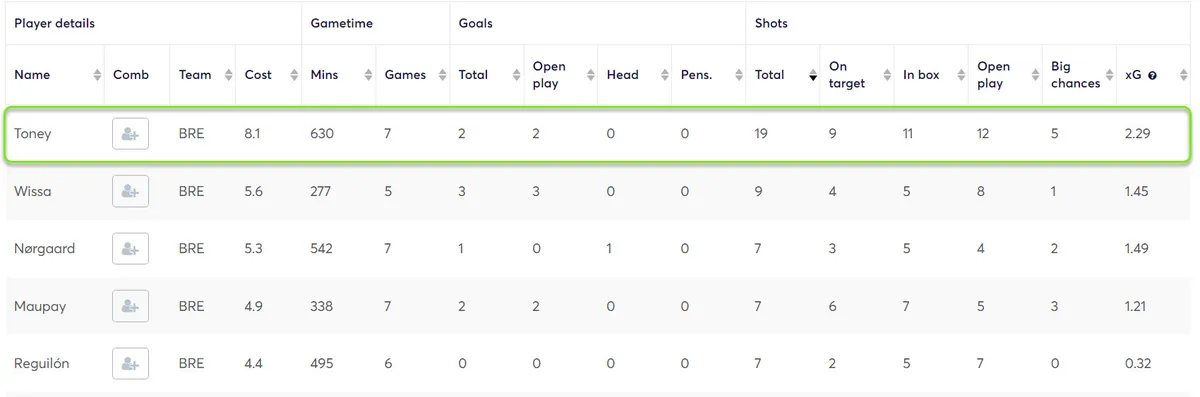This screenshot has height=397, width=1200.
Task: Sort table by Cost column
Action: point(268,75)
